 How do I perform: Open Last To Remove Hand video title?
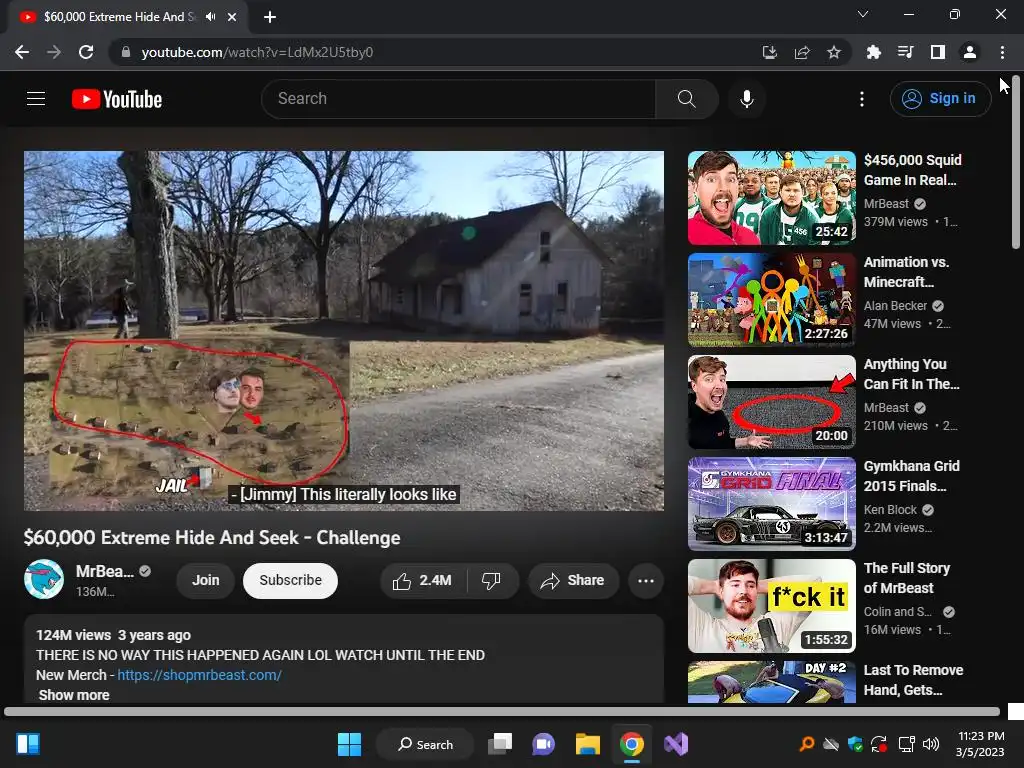pyautogui.click(x=913, y=680)
